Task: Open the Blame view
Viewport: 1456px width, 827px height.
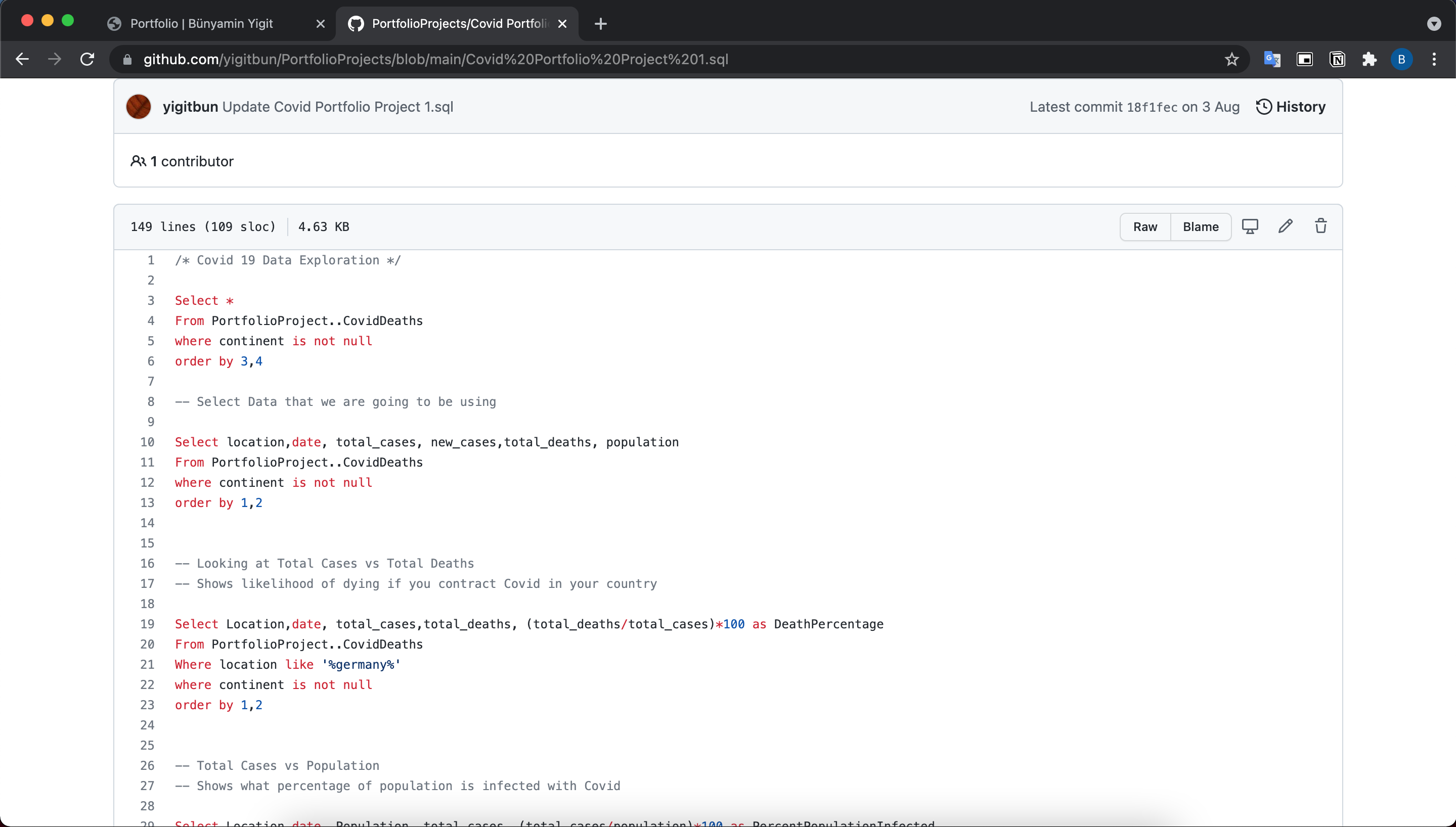Action: click(x=1201, y=226)
